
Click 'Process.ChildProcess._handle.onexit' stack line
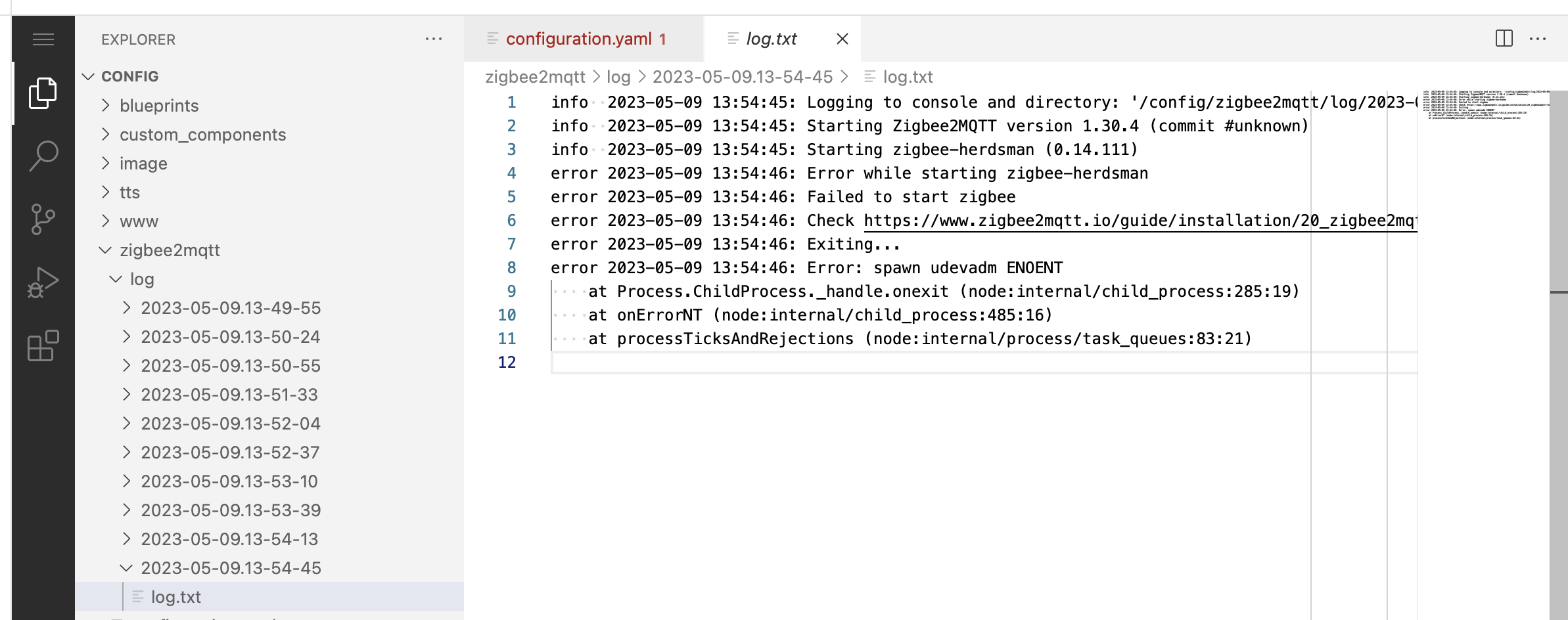click(x=944, y=292)
